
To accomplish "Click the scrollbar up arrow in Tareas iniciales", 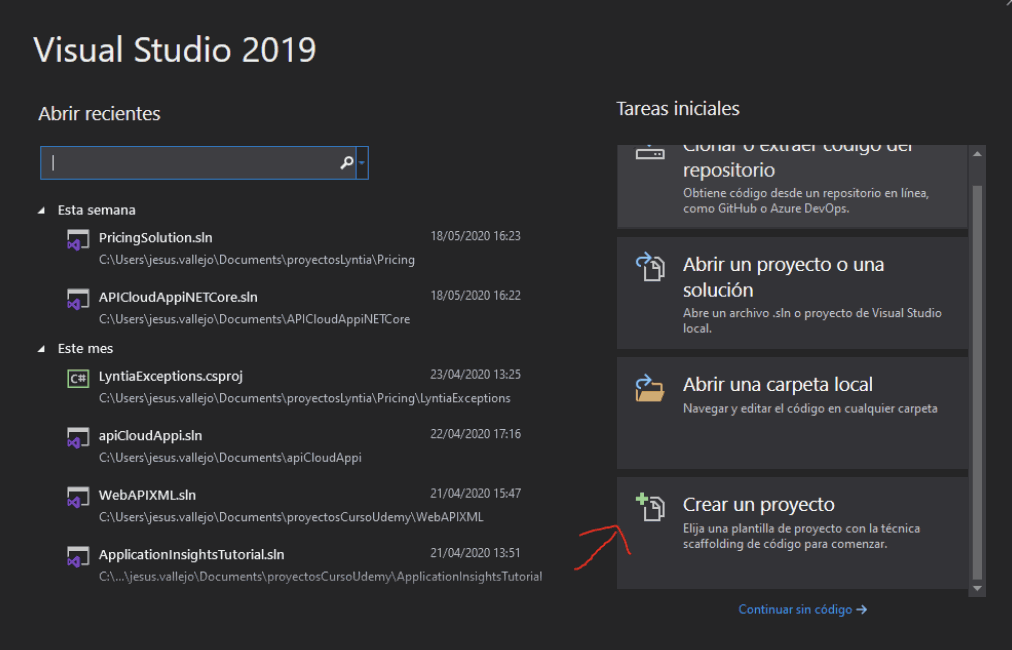I will click(x=977, y=154).
